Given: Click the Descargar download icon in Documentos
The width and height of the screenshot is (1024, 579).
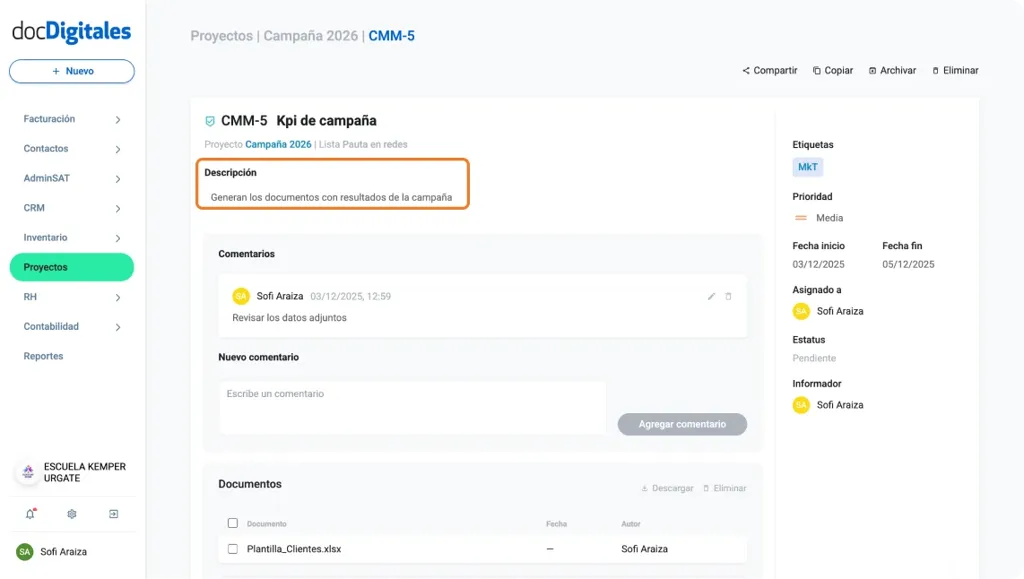Looking at the screenshot, I should [645, 488].
